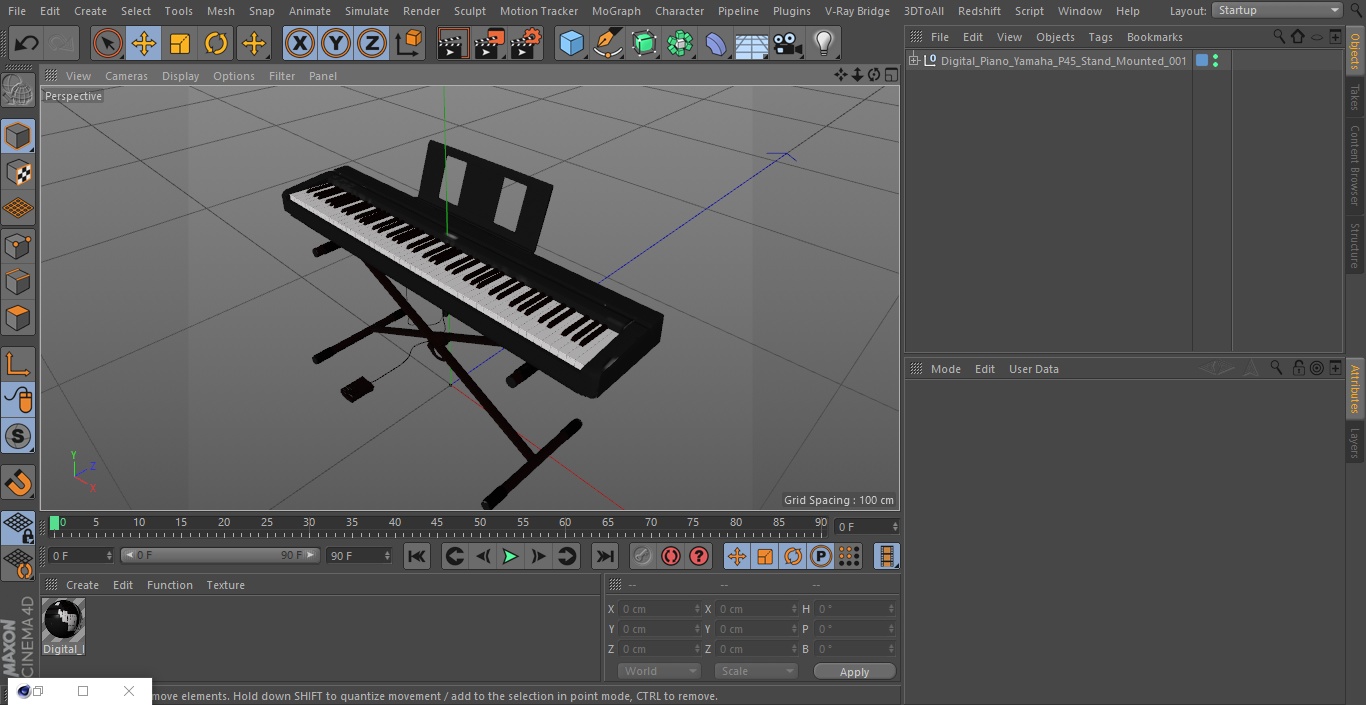Toggle Viewport Solo mode
Image resolution: width=1366 pixels, height=705 pixels.
pyautogui.click(x=18, y=436)
